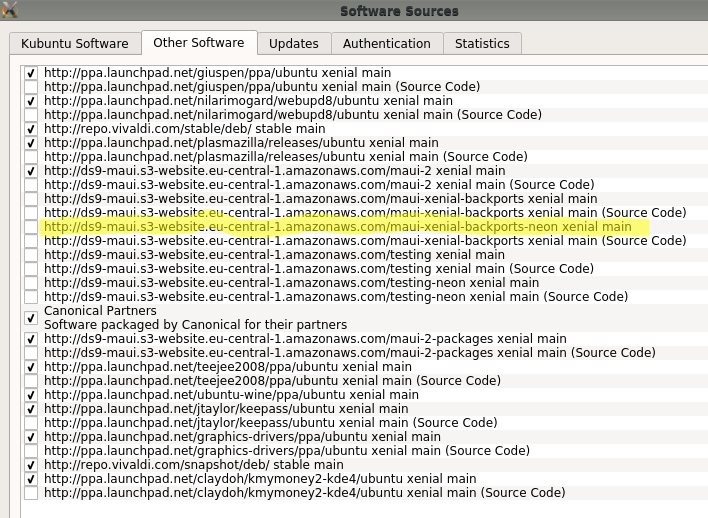The width and height of the screenshot is (708, 518).
Task: Click the window icon in title bar
Action: click(9, 9)
